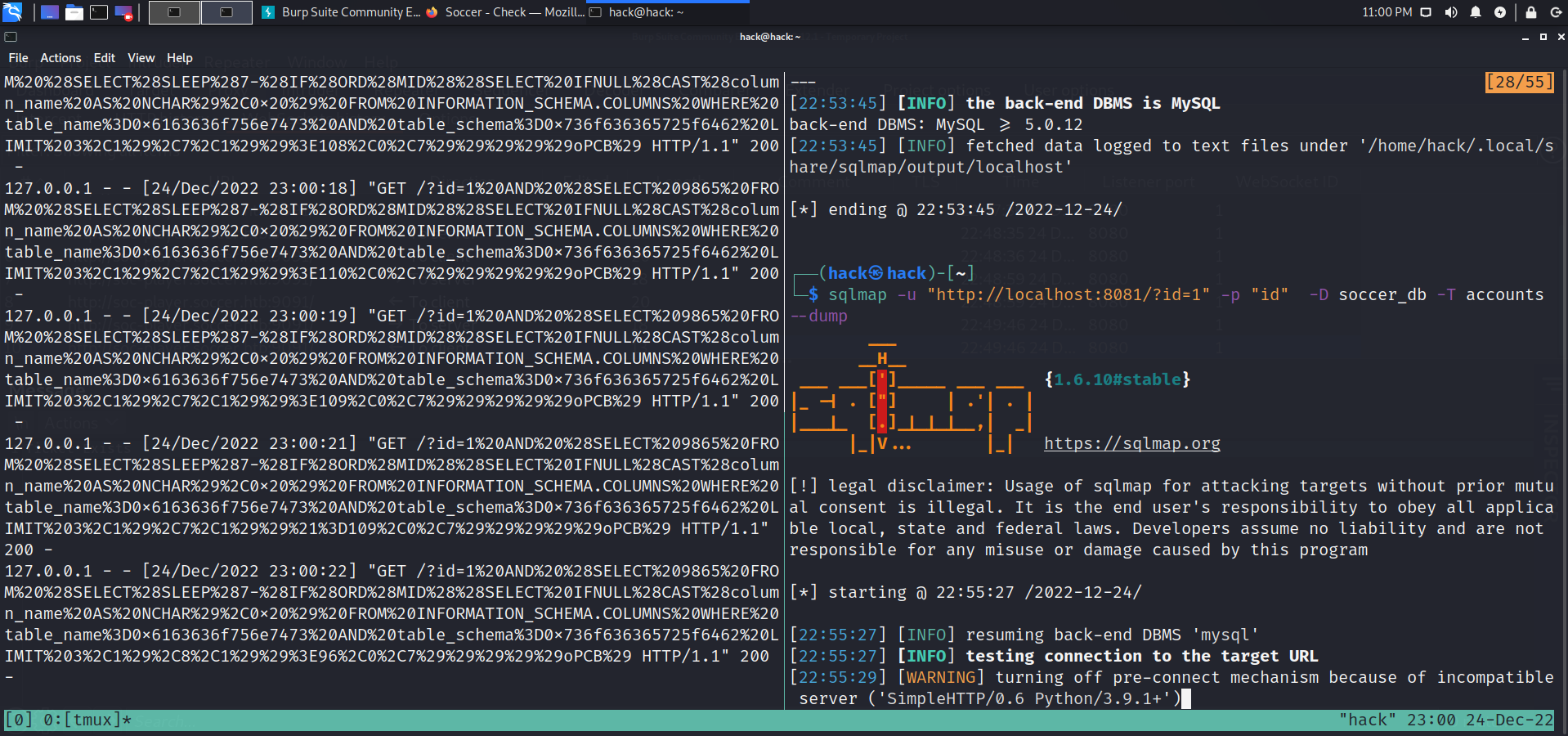Click the terminal cursor block after Python/3.9.1+
This screenshot has width=1568, height=736.
[1186, 698]
